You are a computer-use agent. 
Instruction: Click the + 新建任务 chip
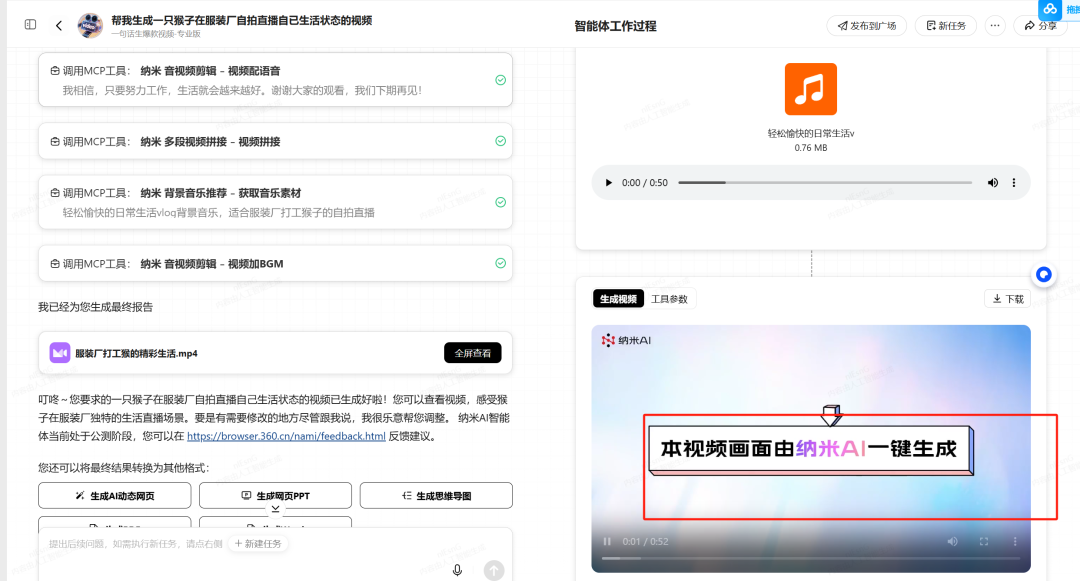258,544
